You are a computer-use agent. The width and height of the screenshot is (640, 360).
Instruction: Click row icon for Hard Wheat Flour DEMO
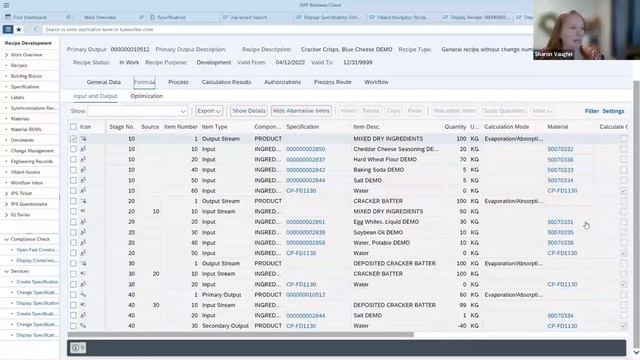pos(83,160)
